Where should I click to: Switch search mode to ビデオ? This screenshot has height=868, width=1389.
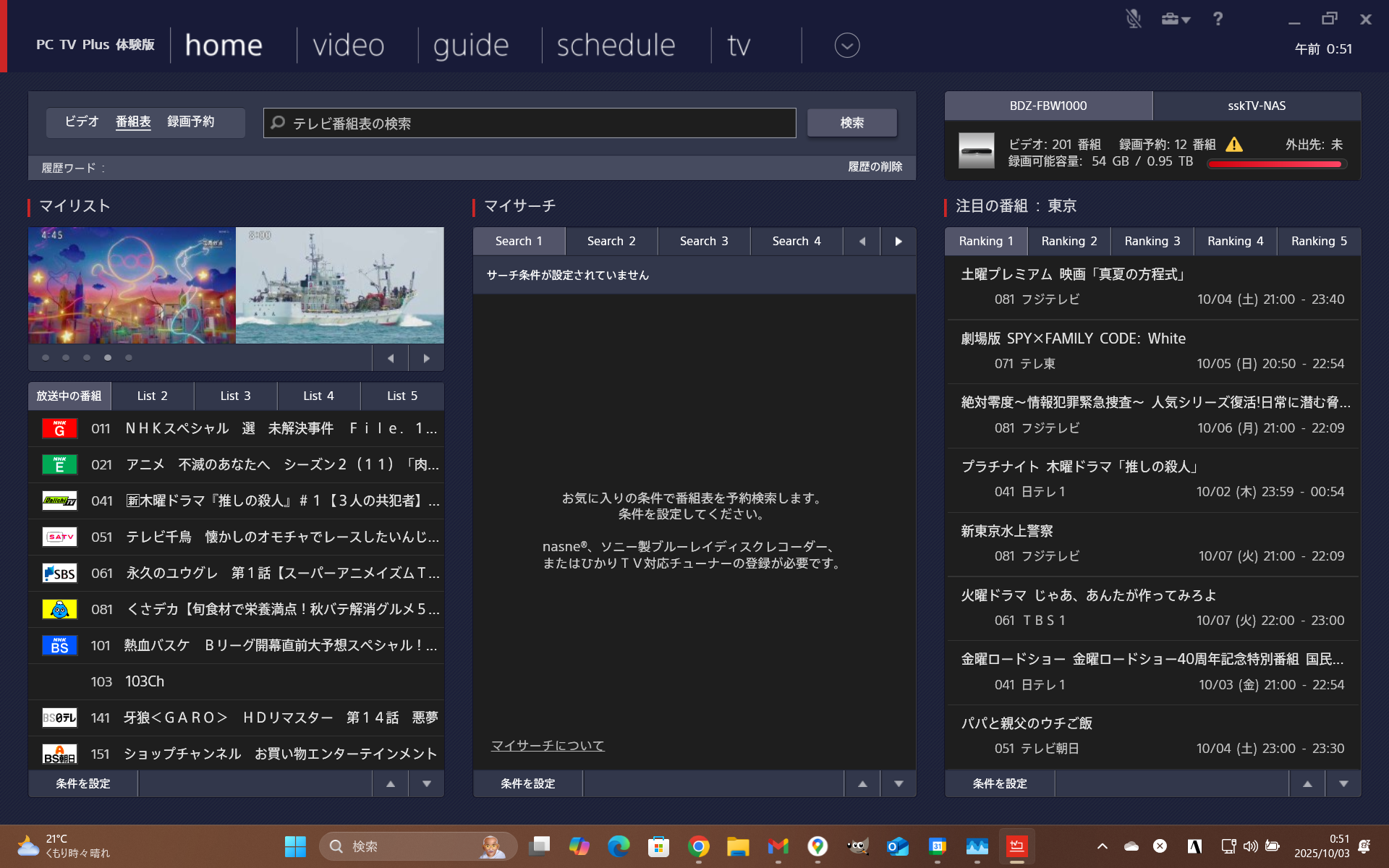pyautogui.click(x=82, y=122)
